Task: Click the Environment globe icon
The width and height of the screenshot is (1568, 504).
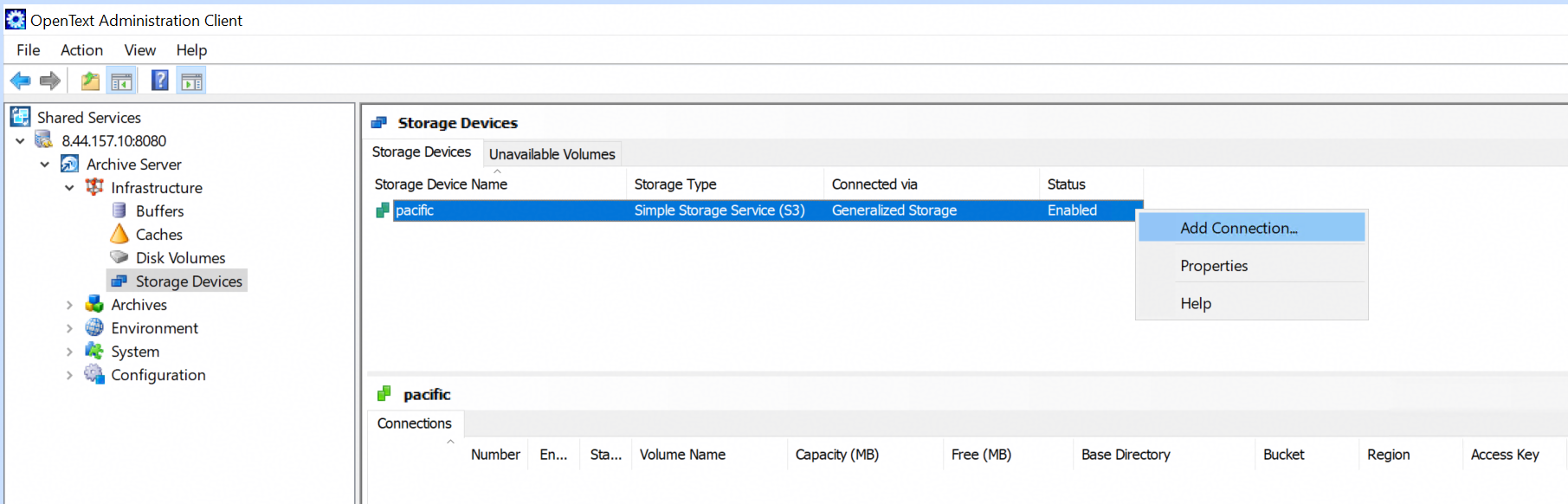Action: point(94,327)
